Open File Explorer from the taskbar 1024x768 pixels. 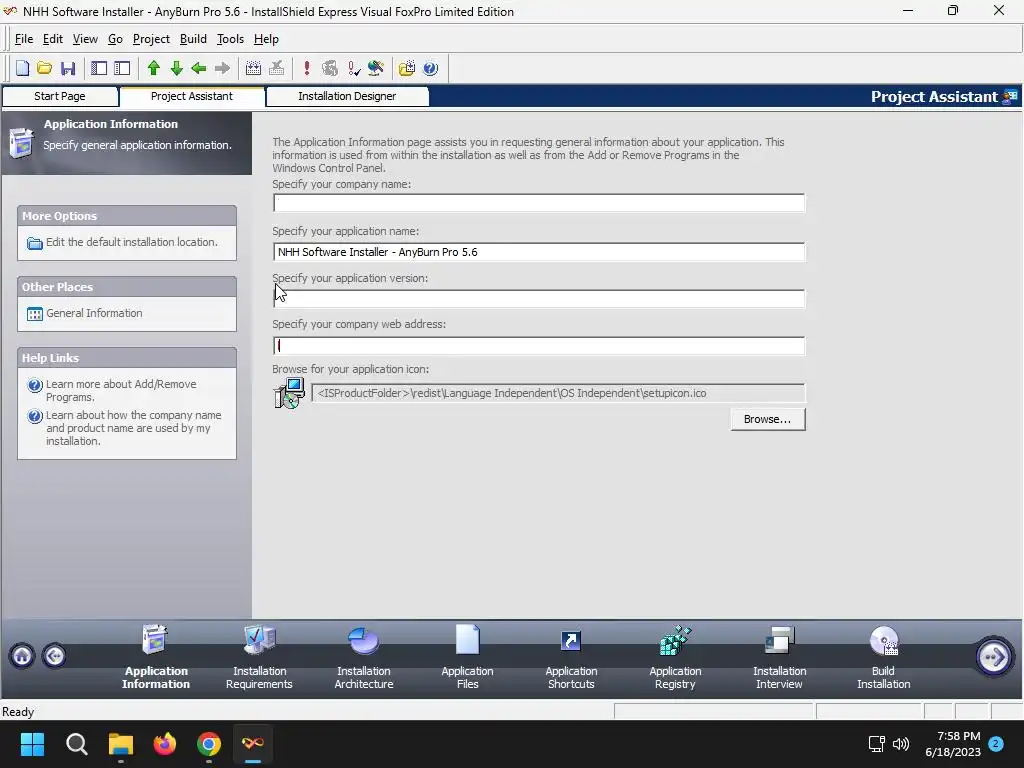coord(121,744)
